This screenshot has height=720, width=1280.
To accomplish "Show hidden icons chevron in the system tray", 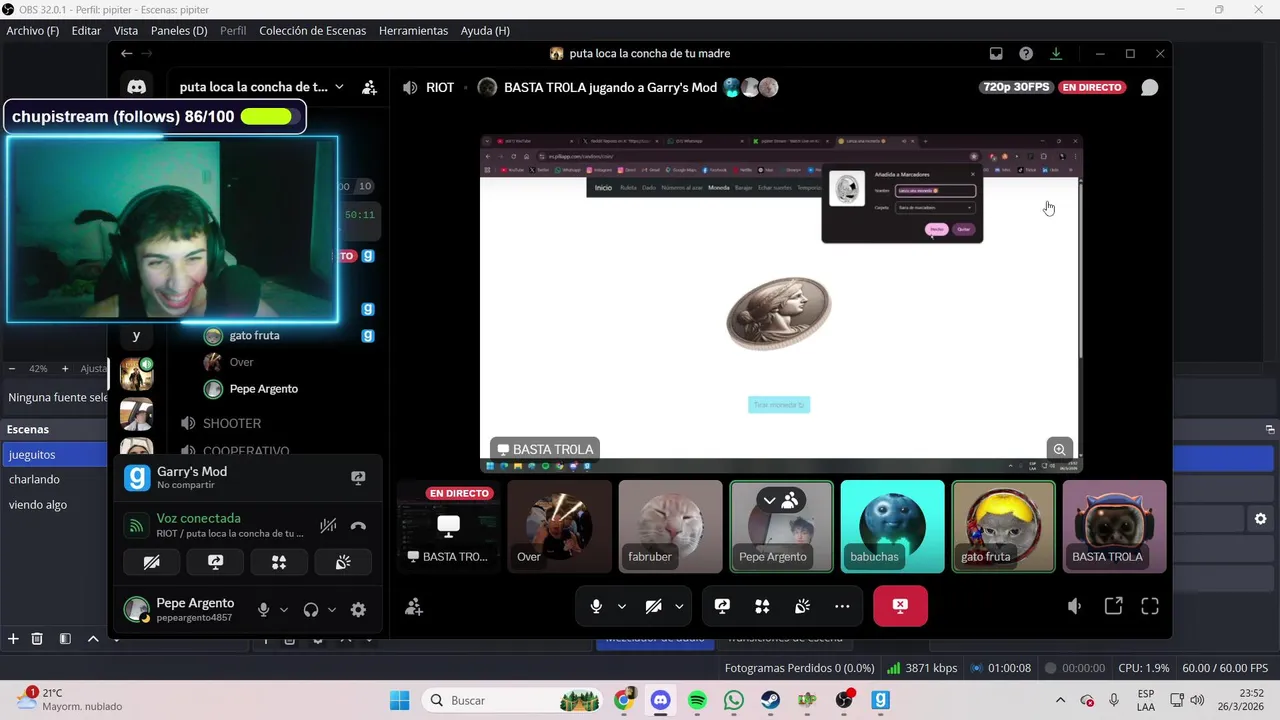I will (x=1060, y=700).
